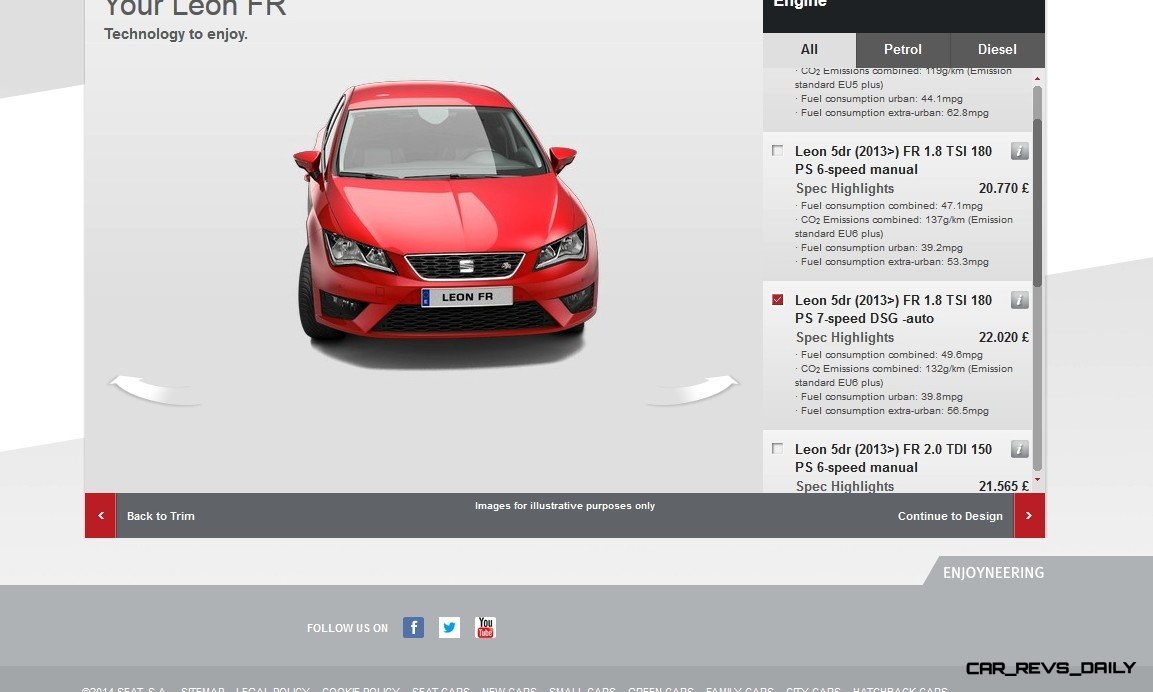Click 'Fuel consumption extra-urban: 62.8mpg'
Screen dimensions: 1153x692
point(894,113)
